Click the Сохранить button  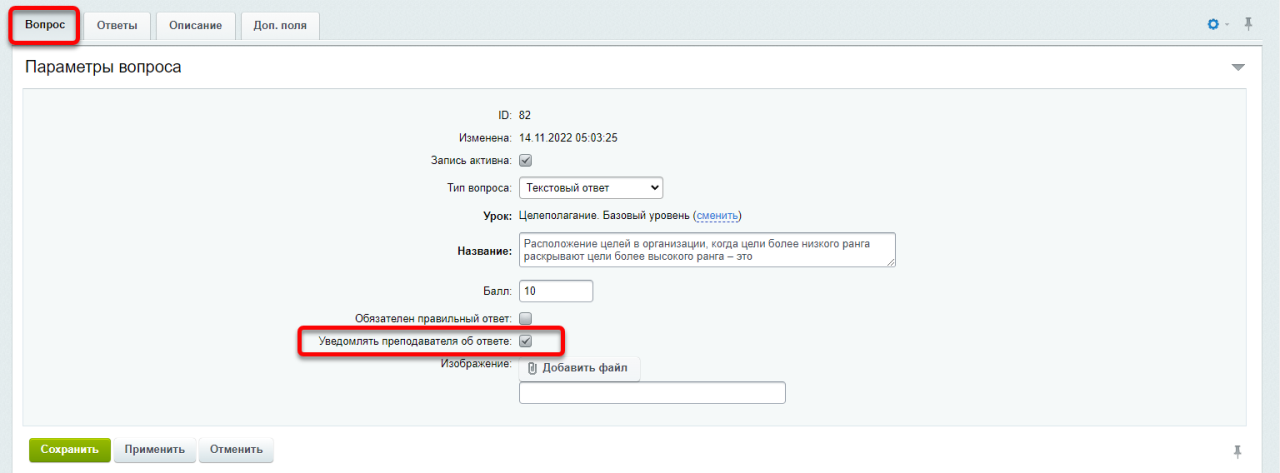pos(69,449)
